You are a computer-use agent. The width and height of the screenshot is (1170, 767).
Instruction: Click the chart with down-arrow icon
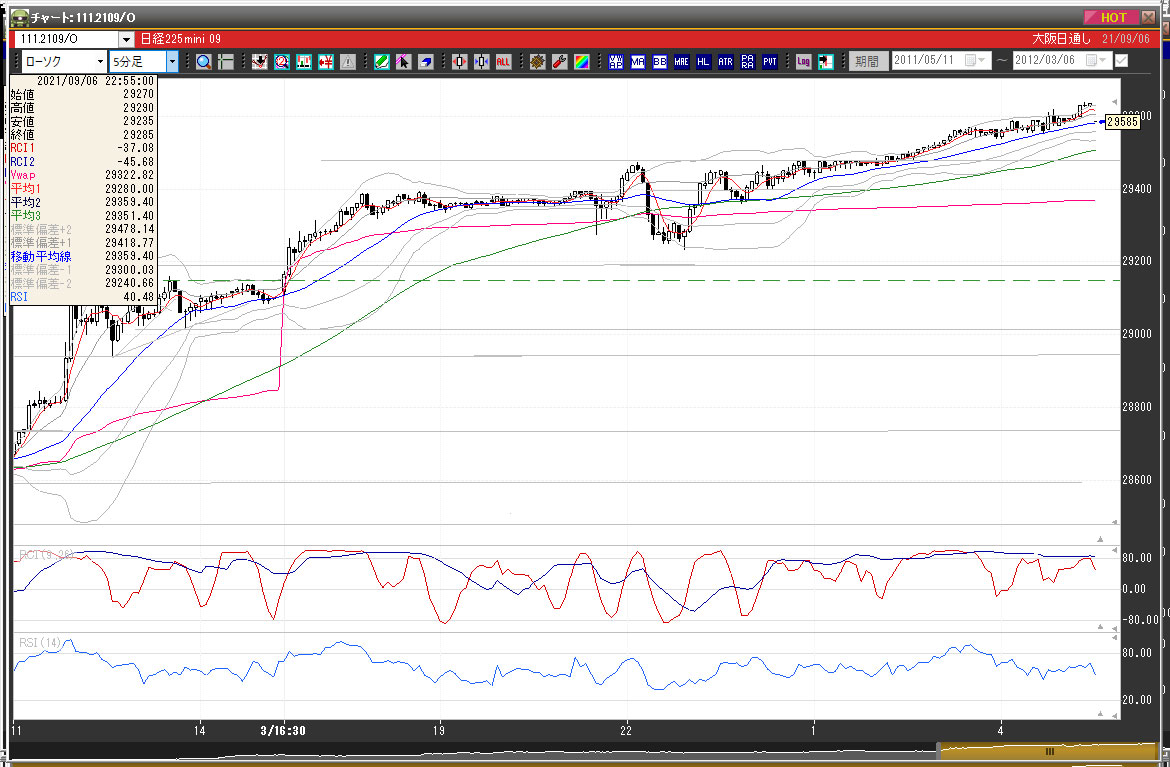[x=260, y=62]
